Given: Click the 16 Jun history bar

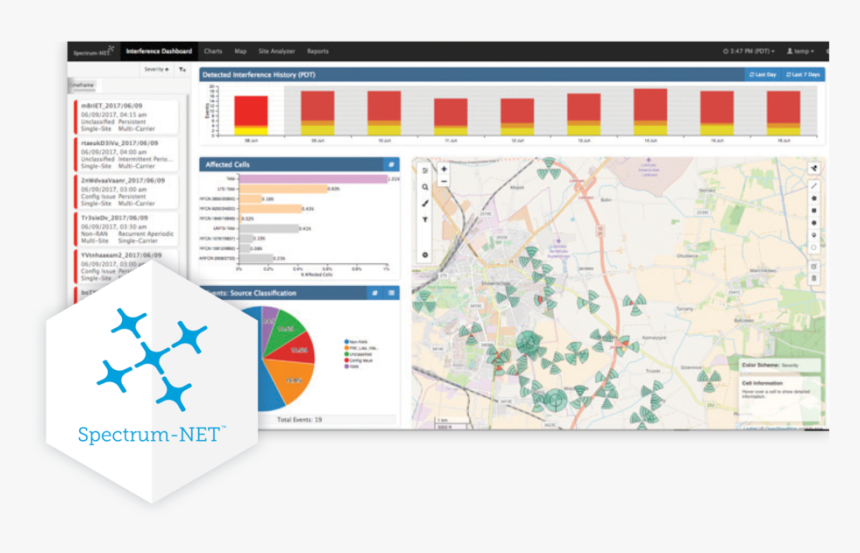Looking at the screenshot, I should (783, 114).
